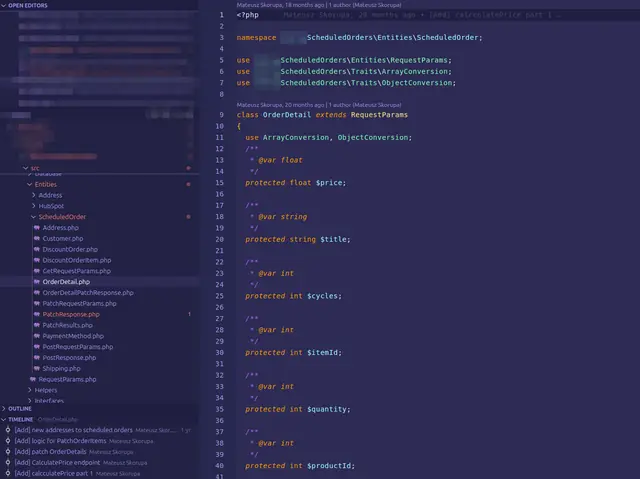Click commit icon for new addresses entry
Image resolution: width=640 pixels, height=479 pixels.
[8, 430]
